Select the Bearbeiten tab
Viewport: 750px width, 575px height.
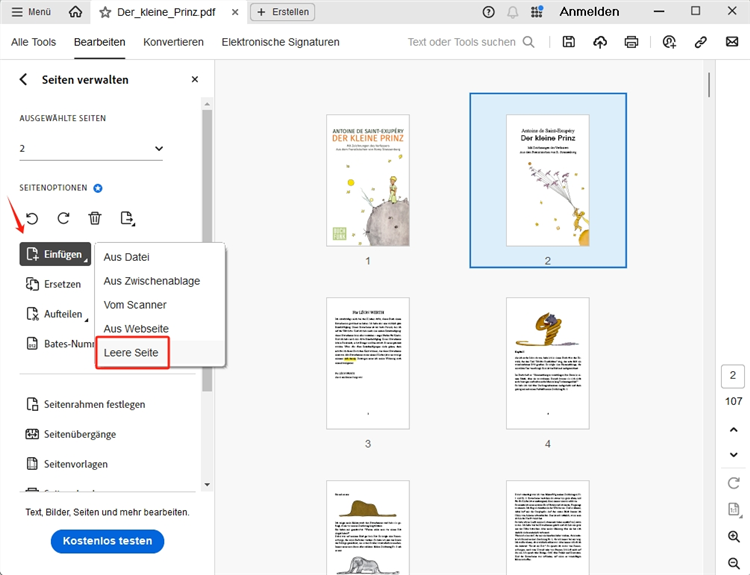click(x=99, y=42)
